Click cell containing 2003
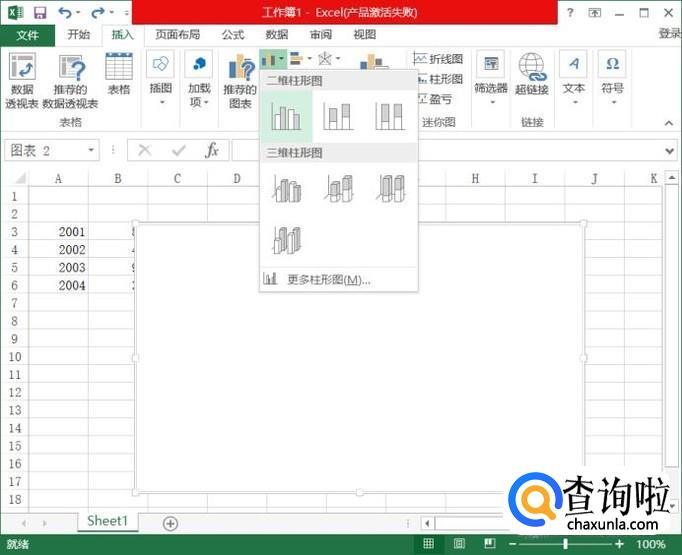The width and height of the screenshot is (682, 555). [x=59, y=267]
